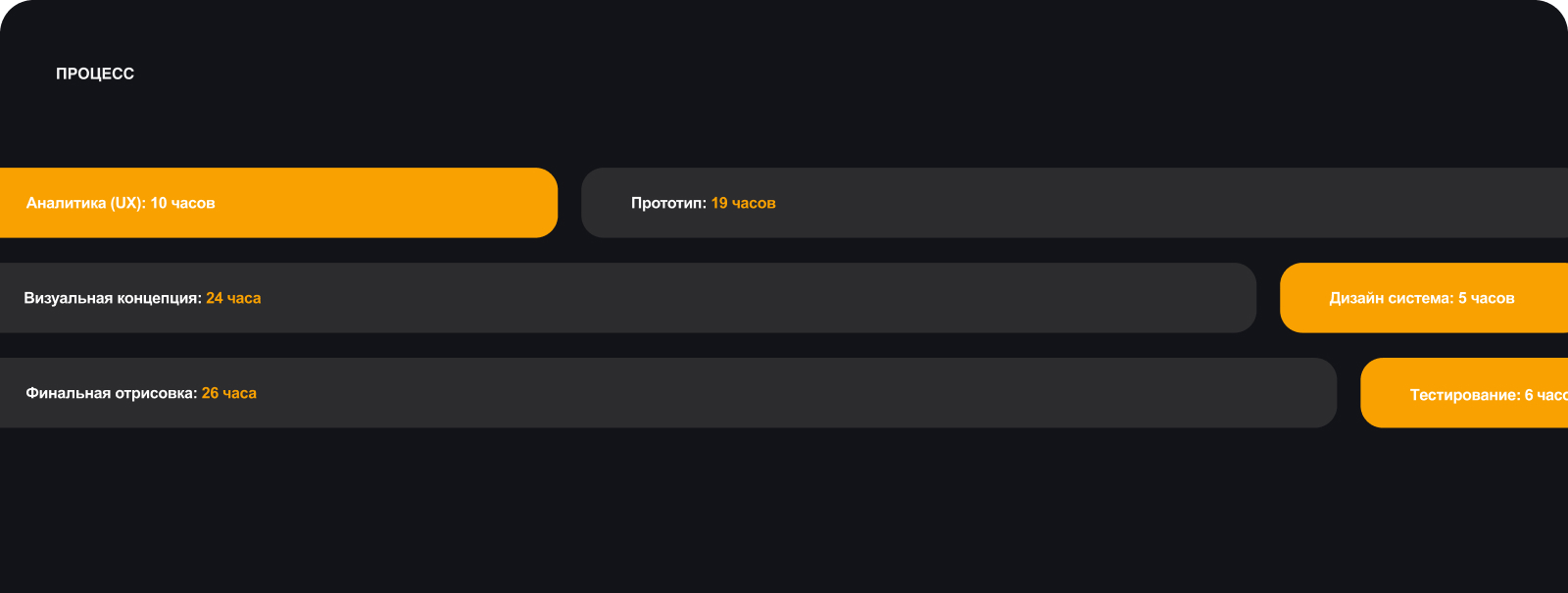This screenshot has height=593, width=1568.
Task: Click the ПРОЦЕСС section heading
Action: click(95, 74)
